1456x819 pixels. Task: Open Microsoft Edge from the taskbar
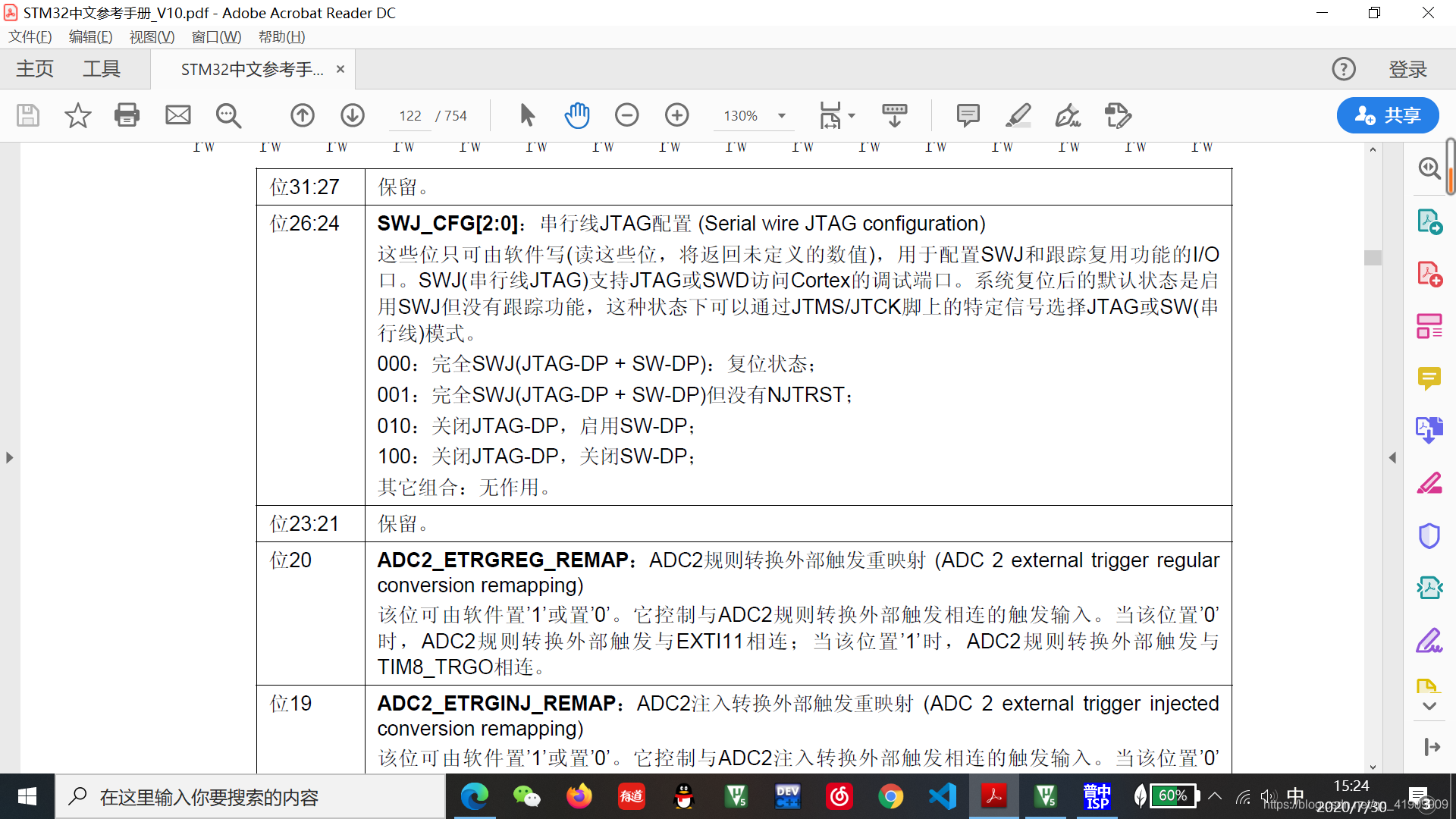[475, 796]
